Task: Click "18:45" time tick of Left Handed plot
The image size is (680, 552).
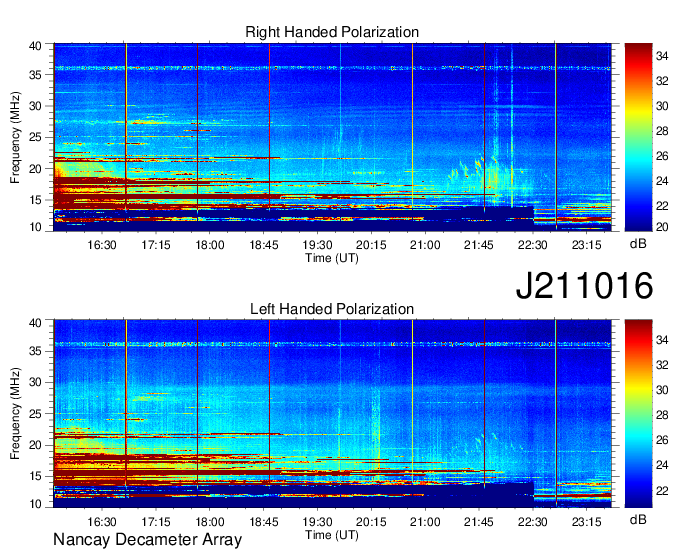Action: pos(264,522)
